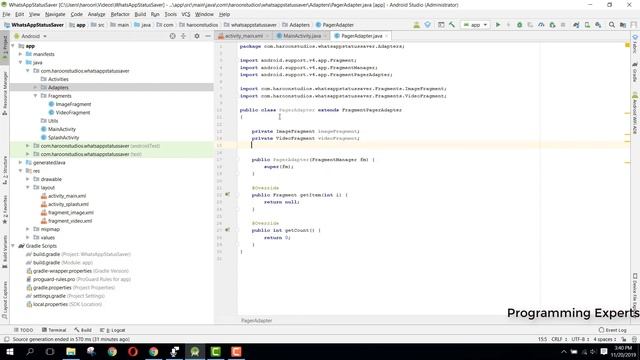This screenshot has width=640, height=360.
Task: Click Sync Project with Gradle Files icon
Action: point(576,25)
